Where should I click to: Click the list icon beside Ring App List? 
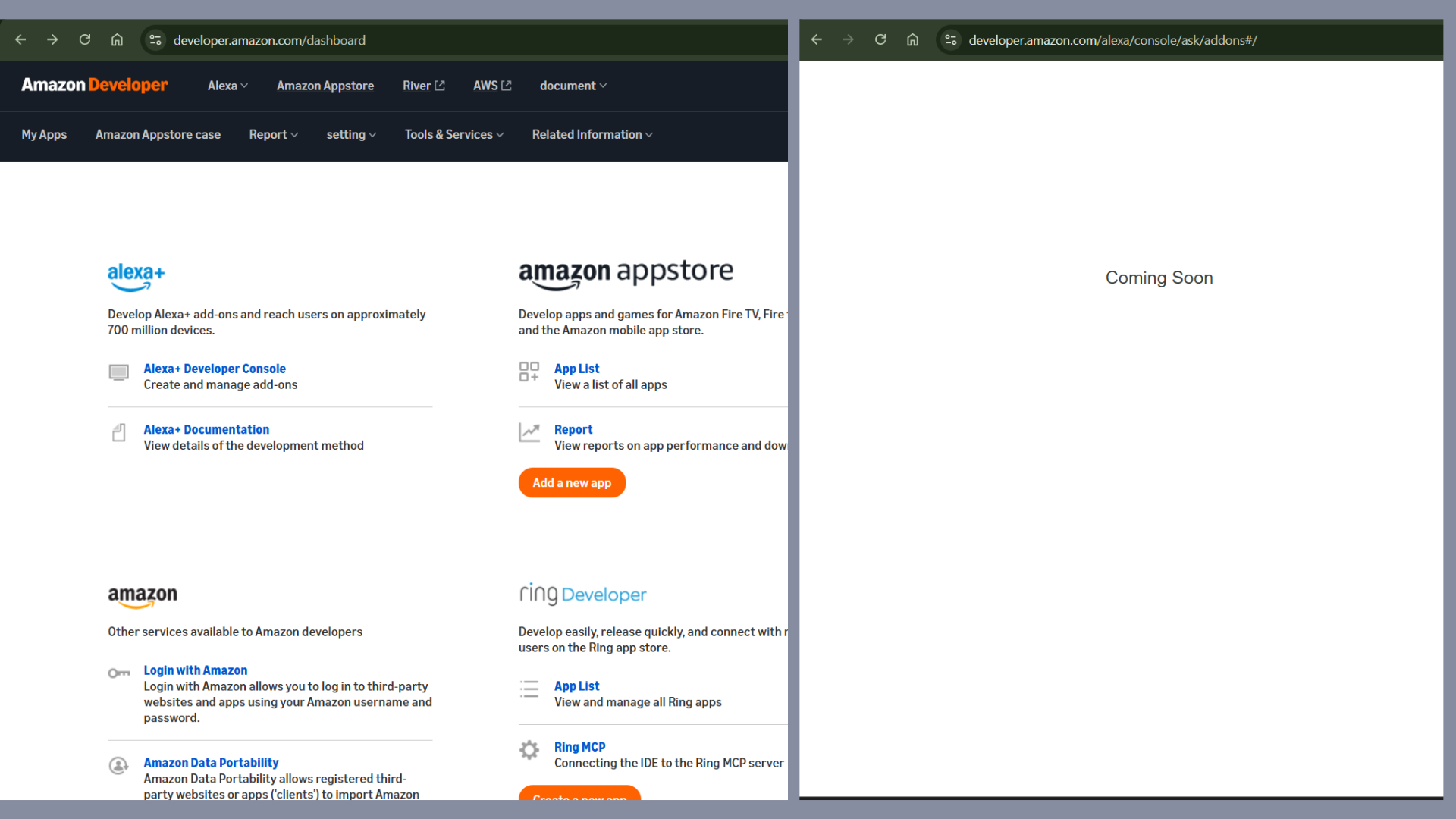coord(529,689)
